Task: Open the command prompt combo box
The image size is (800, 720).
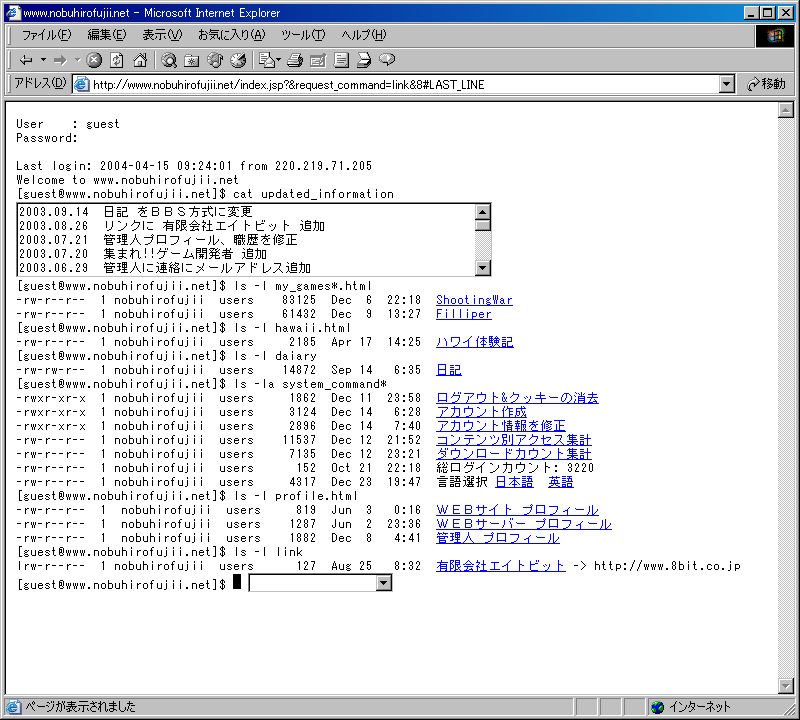Action: pos(320,583)
